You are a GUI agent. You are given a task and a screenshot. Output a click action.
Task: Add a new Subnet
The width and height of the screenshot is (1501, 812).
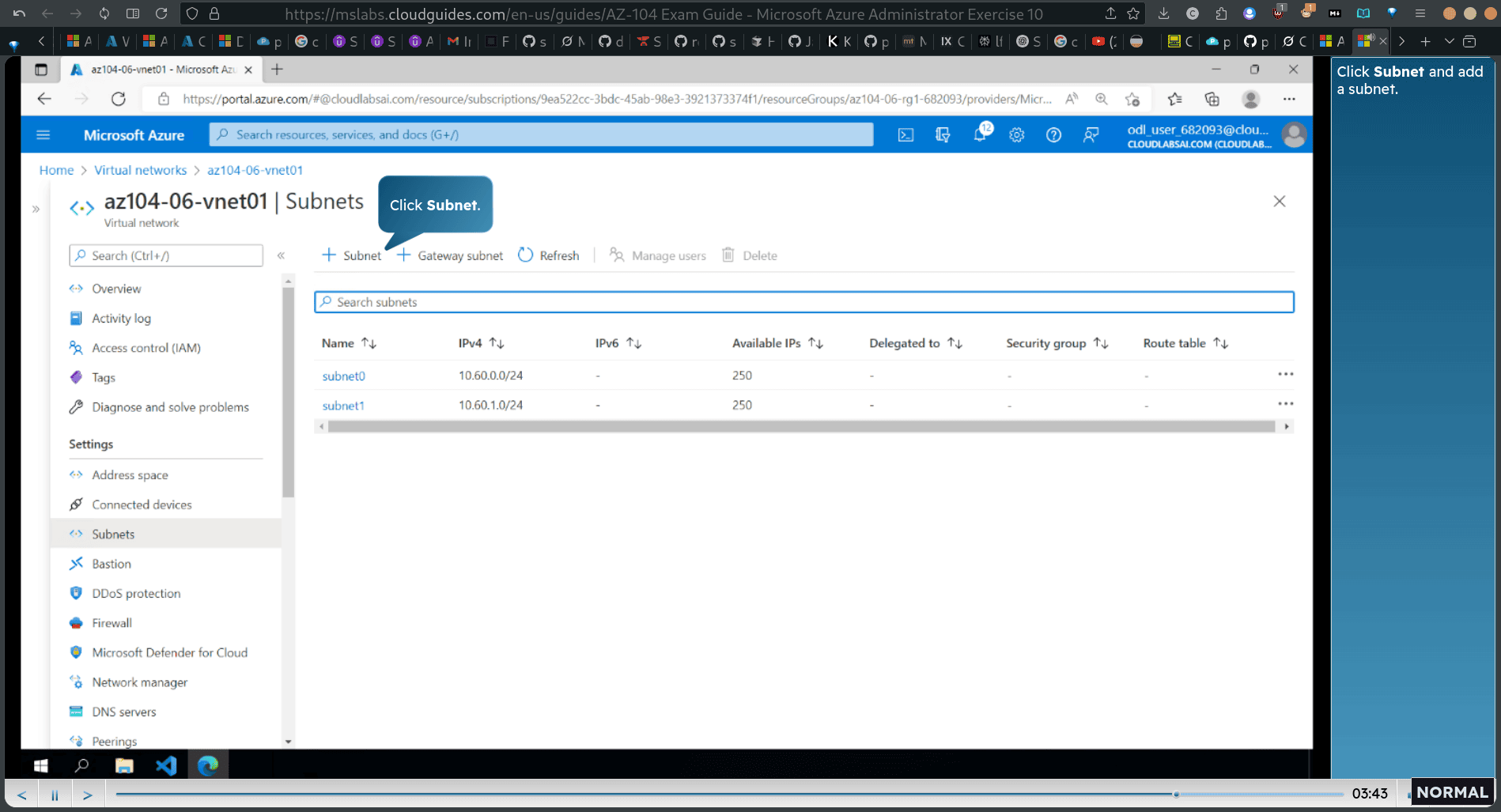pos(351,255)
